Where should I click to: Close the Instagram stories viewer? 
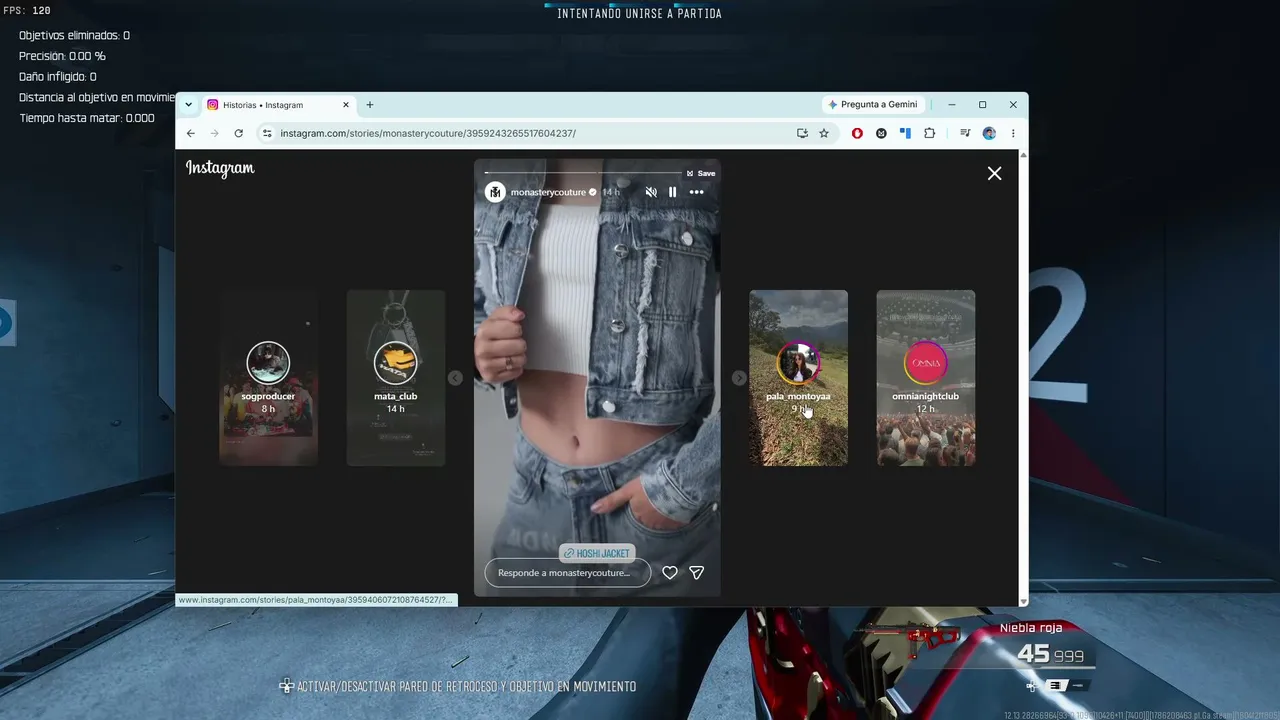pos(994,173)
